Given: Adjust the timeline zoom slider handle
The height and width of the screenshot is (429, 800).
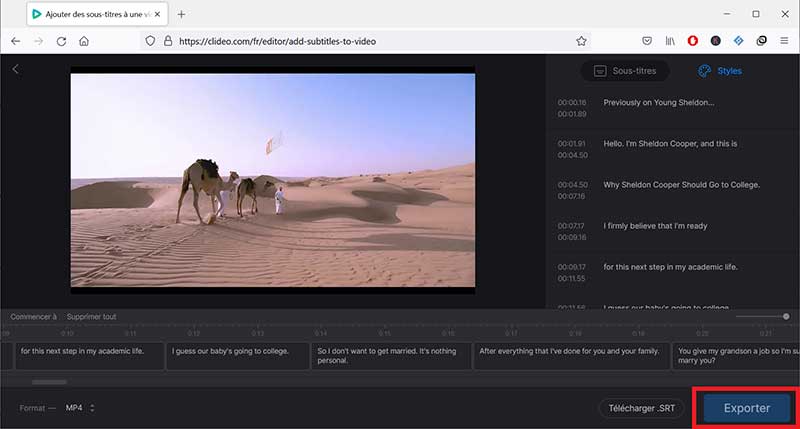Looking at the screenshot, I should point(786,317).
